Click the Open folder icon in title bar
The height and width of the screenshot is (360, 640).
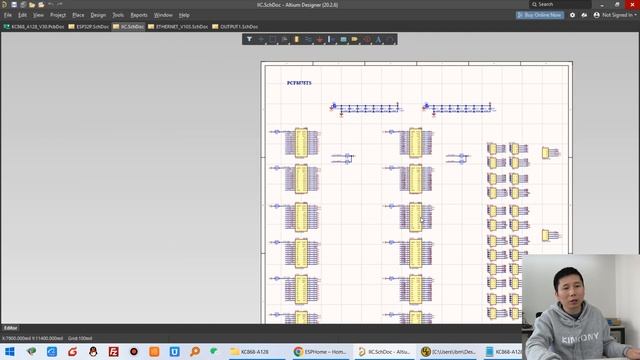coord(32,4)
